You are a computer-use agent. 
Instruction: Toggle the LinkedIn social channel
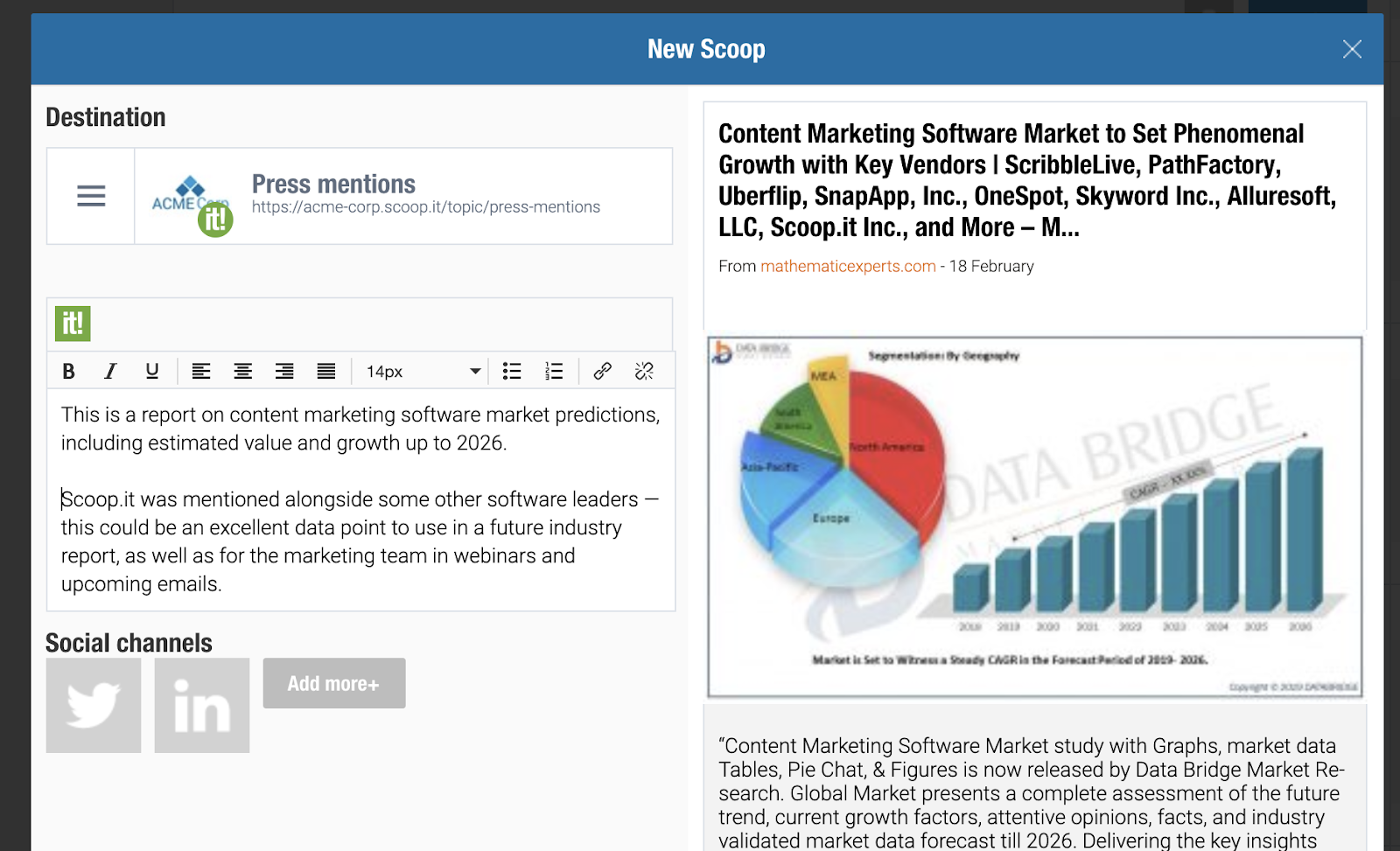(202, 706)
